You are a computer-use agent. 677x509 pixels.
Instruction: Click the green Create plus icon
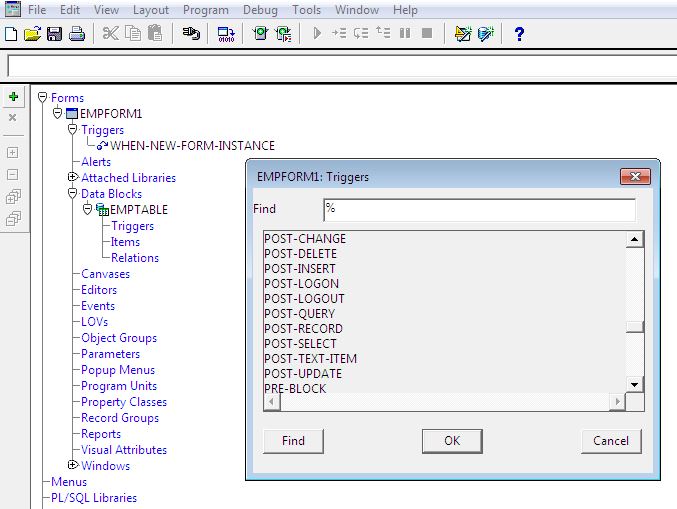click(x=13, y=97)
